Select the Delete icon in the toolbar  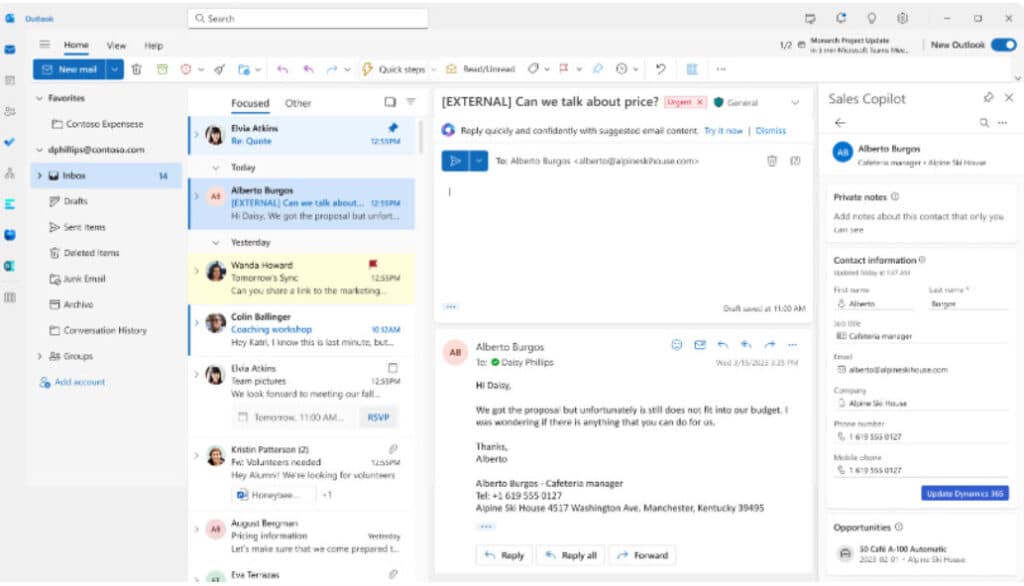(x=137, y=68)
